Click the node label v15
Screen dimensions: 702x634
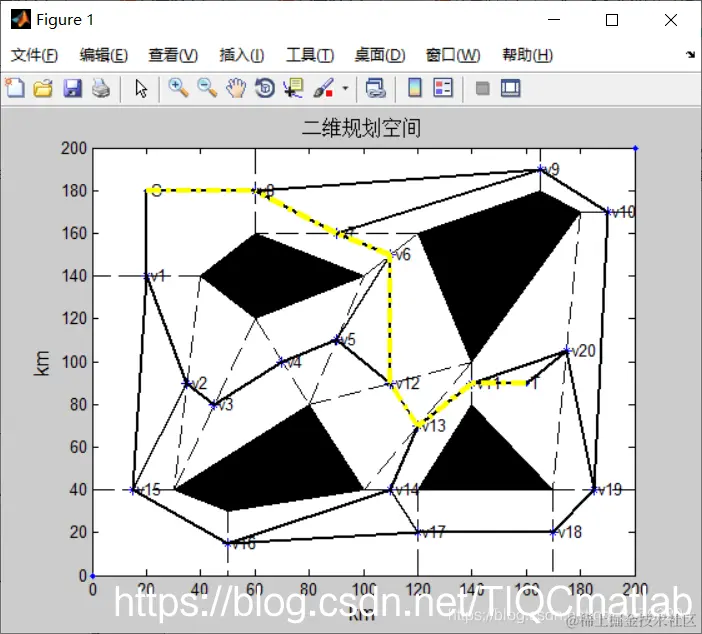pyautogui.click(x=148, y=490)
